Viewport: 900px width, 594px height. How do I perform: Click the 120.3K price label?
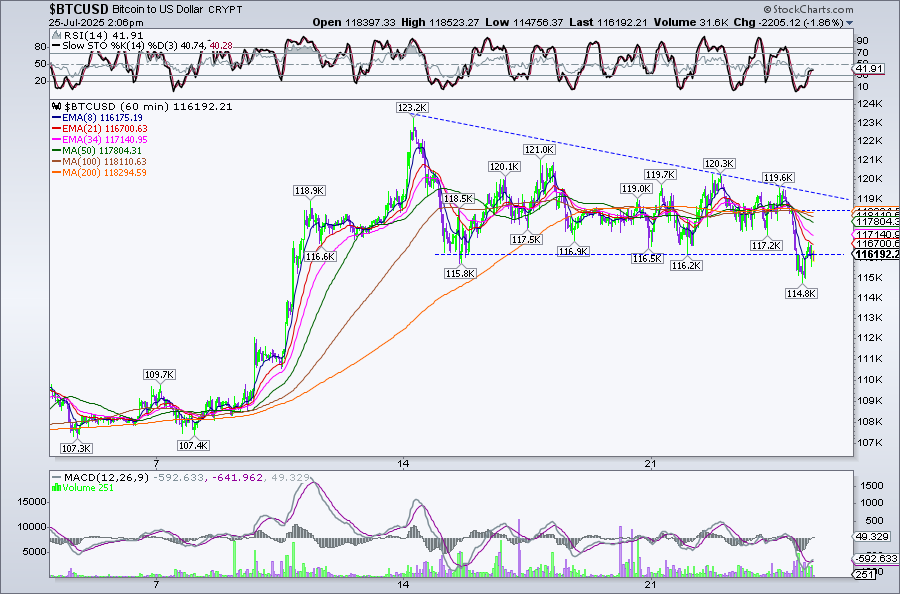[x=719, y=164]
